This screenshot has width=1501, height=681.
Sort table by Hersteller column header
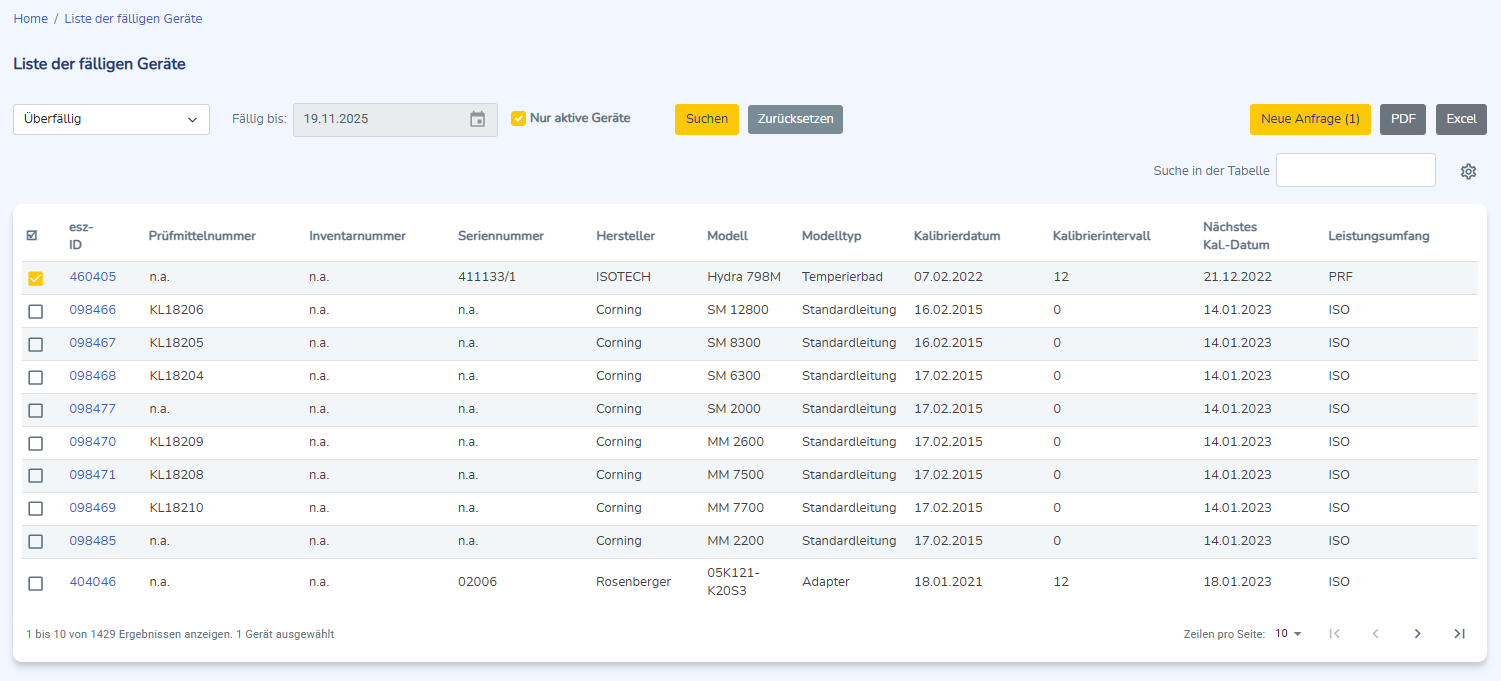pyautogui.click(x=625, y=236)
